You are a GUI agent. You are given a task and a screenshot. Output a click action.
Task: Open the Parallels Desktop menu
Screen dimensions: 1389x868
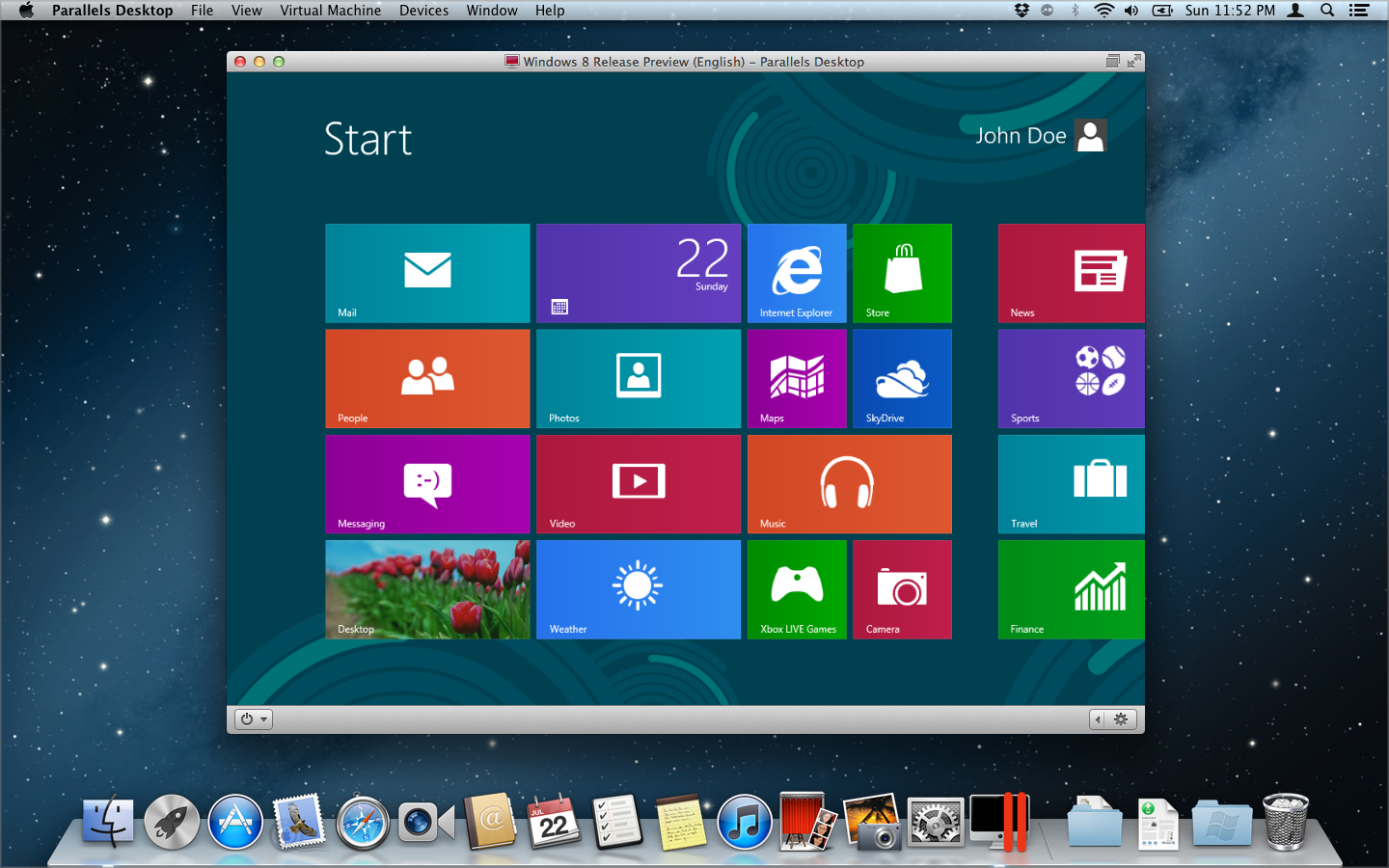(x=113, y=11)
